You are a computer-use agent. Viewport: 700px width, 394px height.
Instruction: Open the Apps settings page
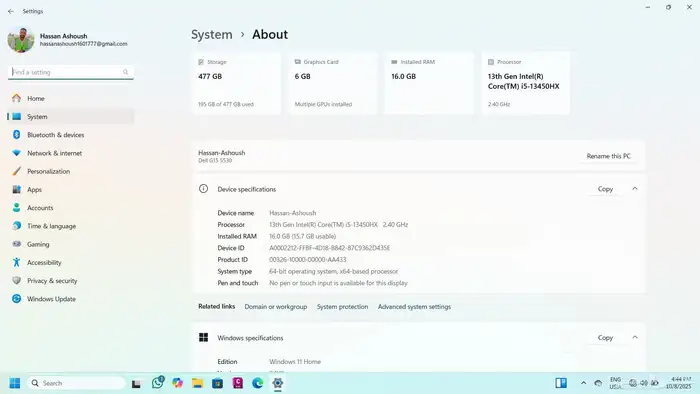click(71, 190)
